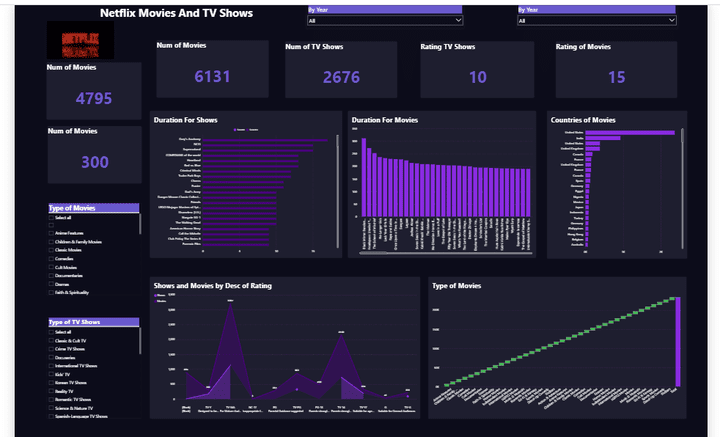Select the Num of Movies card showing 4795
This screenshot has width=720, height=437.
coord(94,91)
